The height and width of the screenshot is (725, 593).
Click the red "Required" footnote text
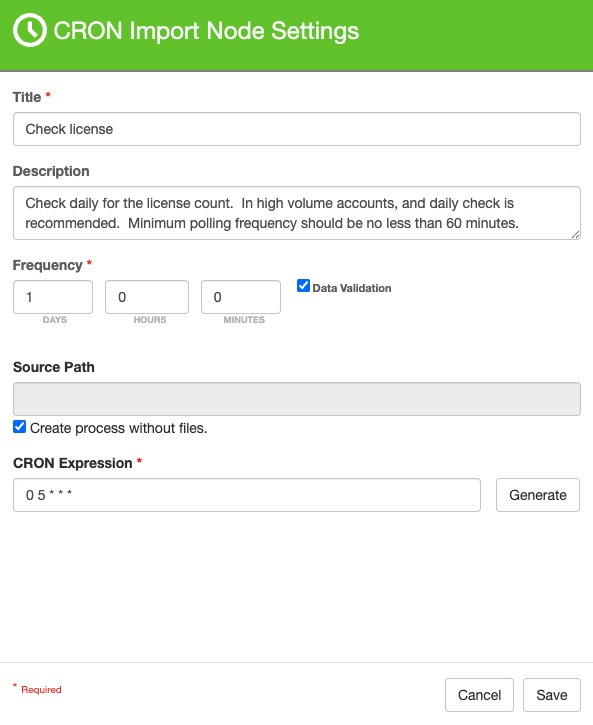pos(41,689)
